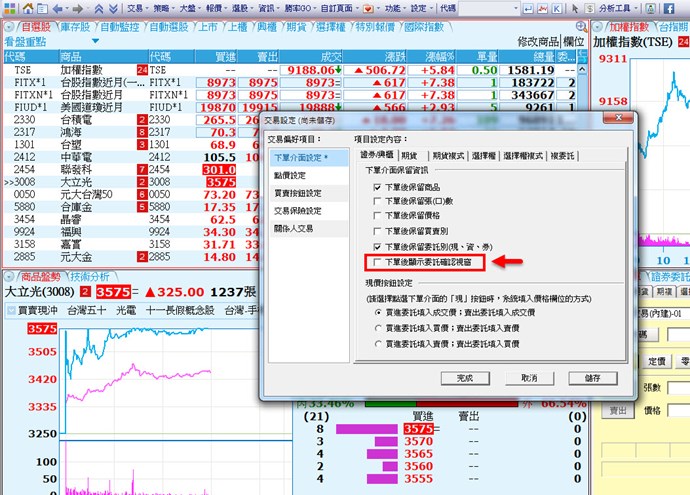Image resolution: width=690 pixels, height=495 pixels.
Task: Click the red badge next to 鴻海
Action: tap(142, 132)
